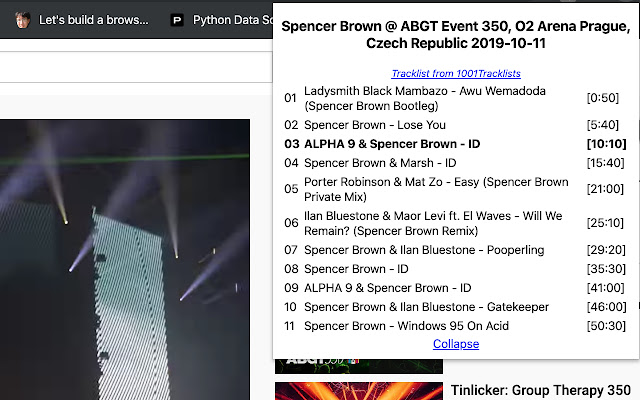The width and height of the screenshot is (640, 400).
Task: Skip to the [29:20] Pooperling timestamp
Action: 605,250
